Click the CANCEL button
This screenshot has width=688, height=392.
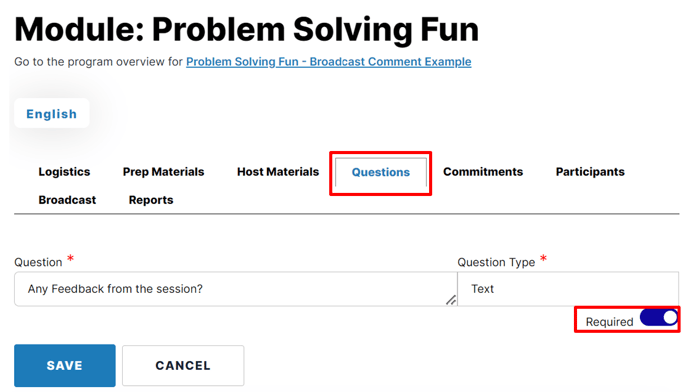(183, 366)
